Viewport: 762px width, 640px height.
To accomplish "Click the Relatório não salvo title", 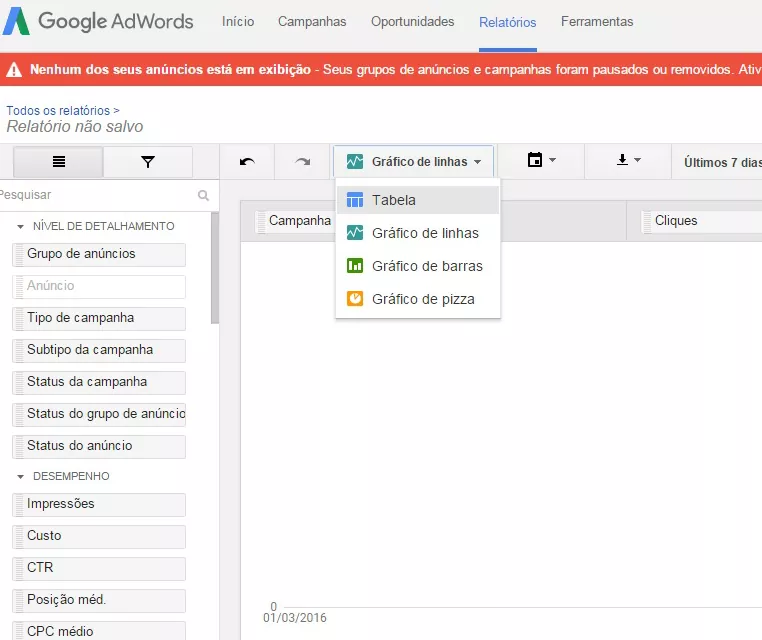I will pos(75,126).
